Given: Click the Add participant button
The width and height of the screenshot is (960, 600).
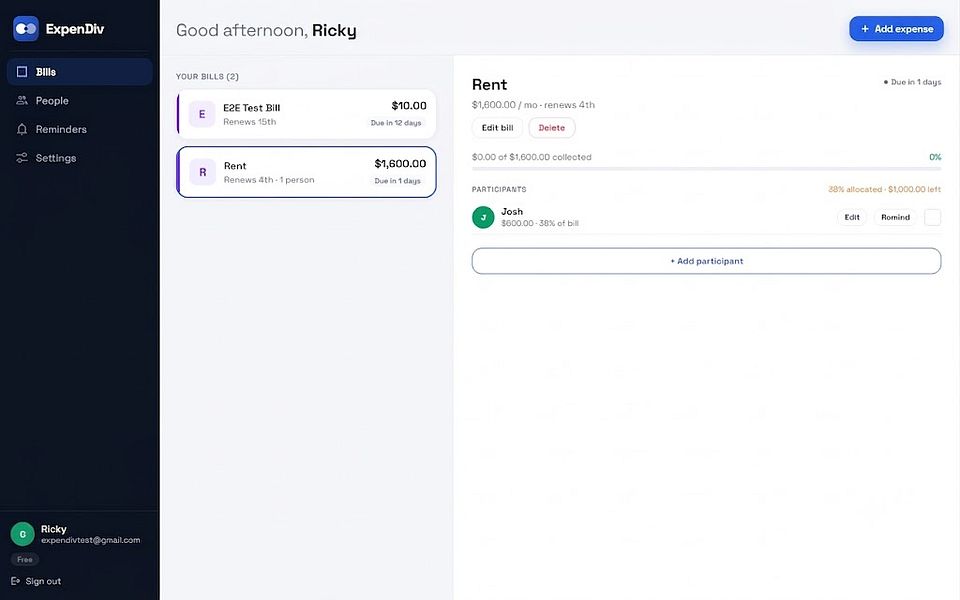Looking at the screenshot, I should (706, 261).
